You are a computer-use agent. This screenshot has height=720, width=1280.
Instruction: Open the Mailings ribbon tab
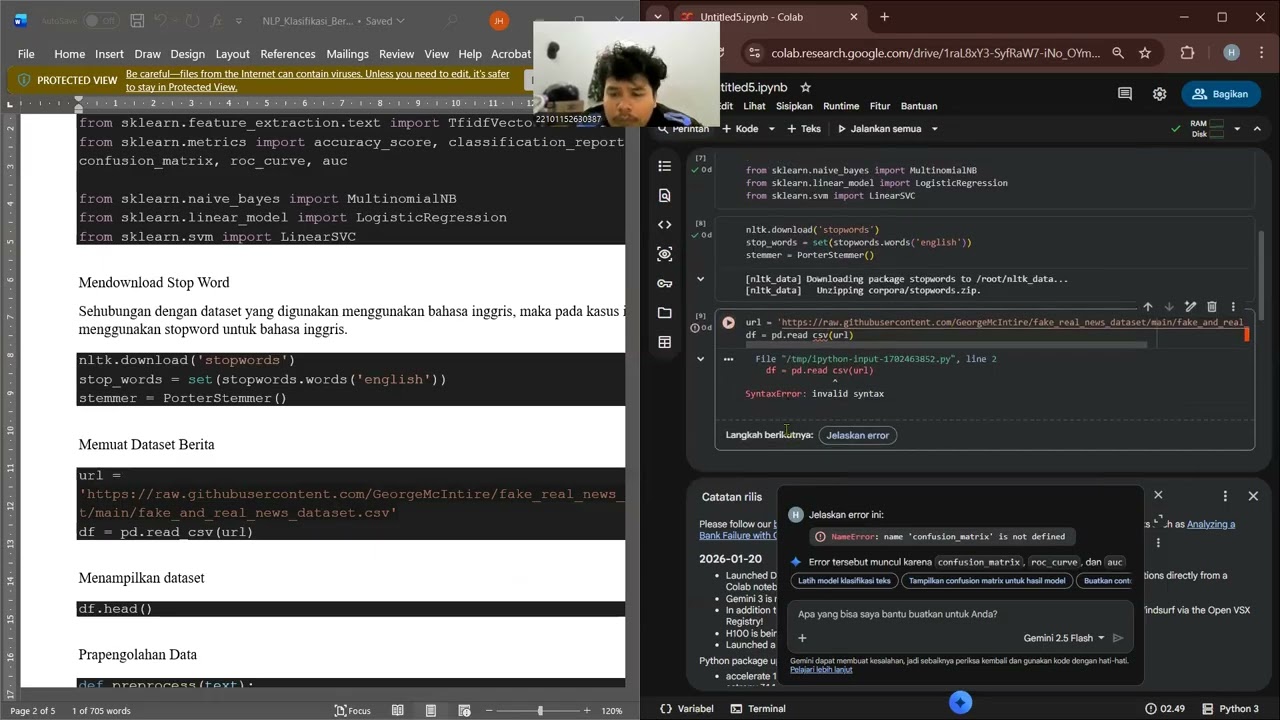point(348,54)
